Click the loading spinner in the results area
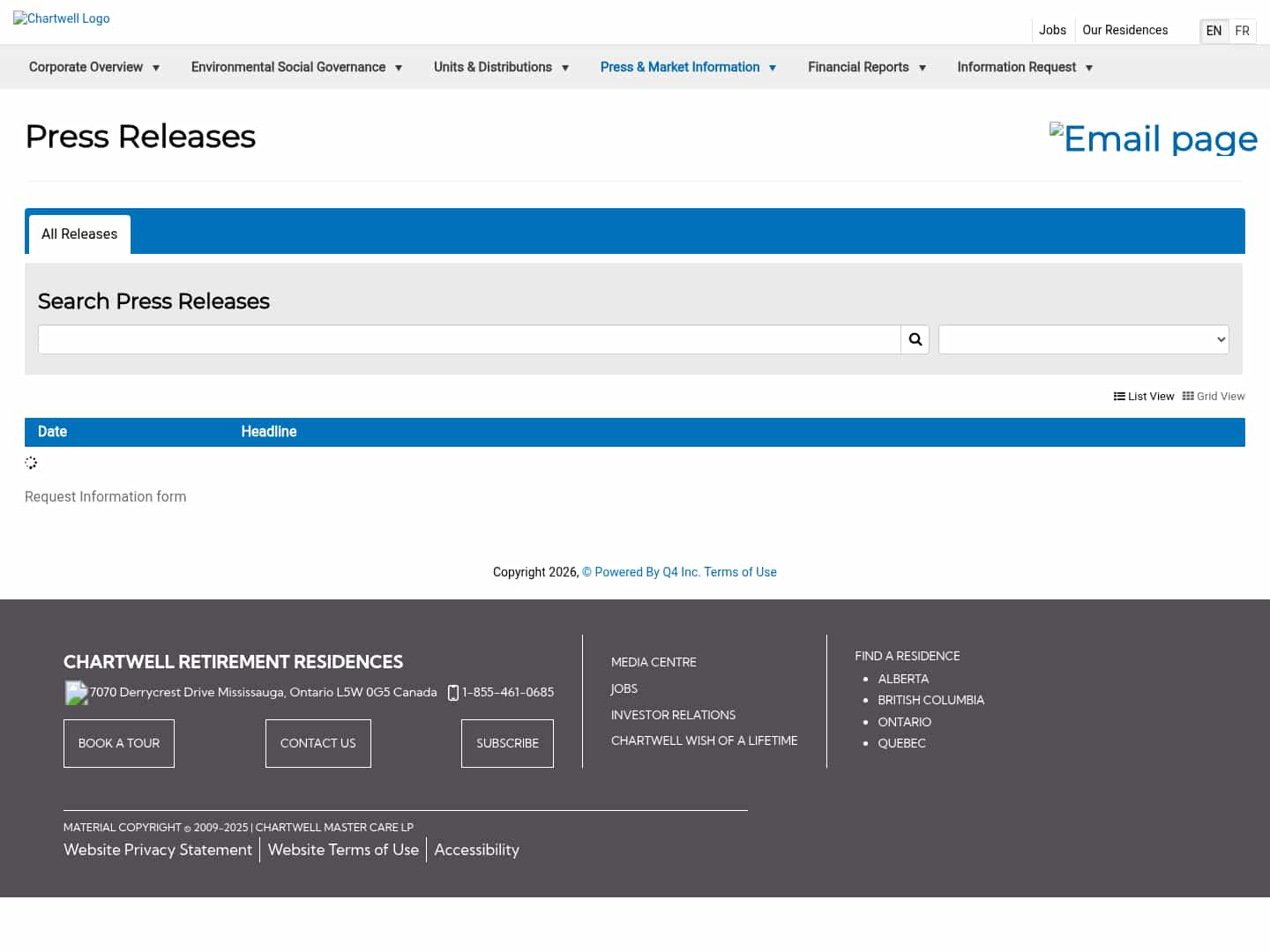This screenshot has width=1270, height=952. coord(31,462)
